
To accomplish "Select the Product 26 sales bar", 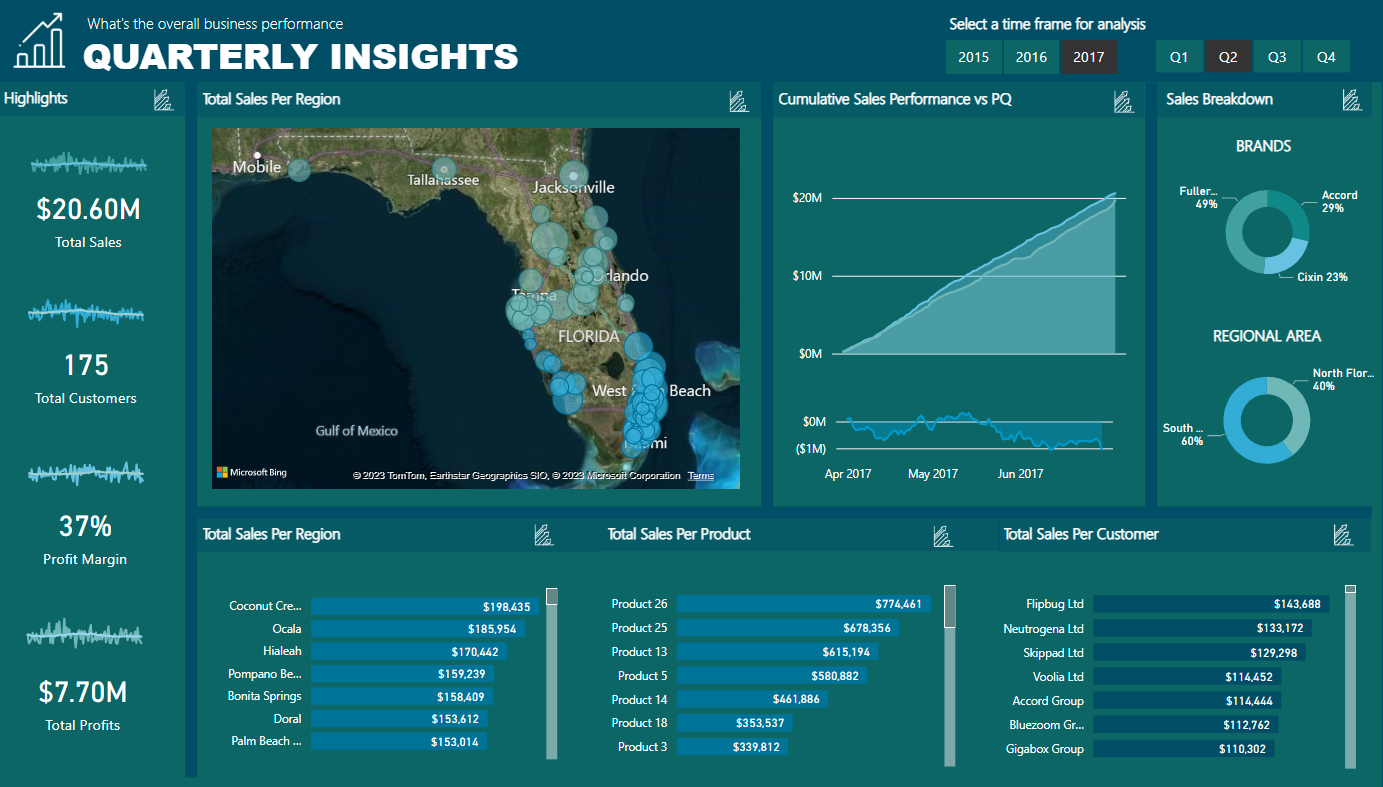I will (803, 604).
